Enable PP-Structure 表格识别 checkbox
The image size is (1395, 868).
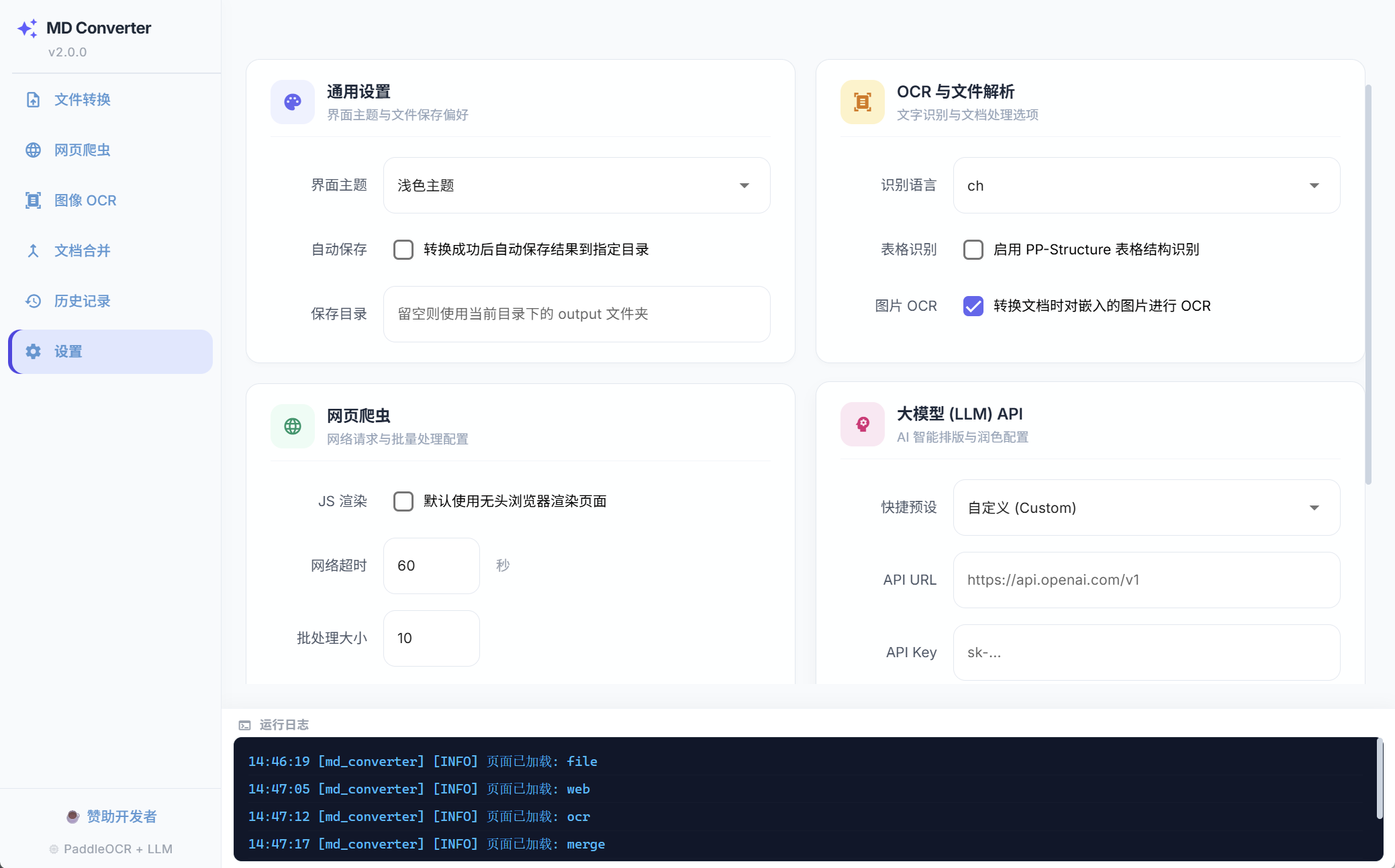pos(973,249)
